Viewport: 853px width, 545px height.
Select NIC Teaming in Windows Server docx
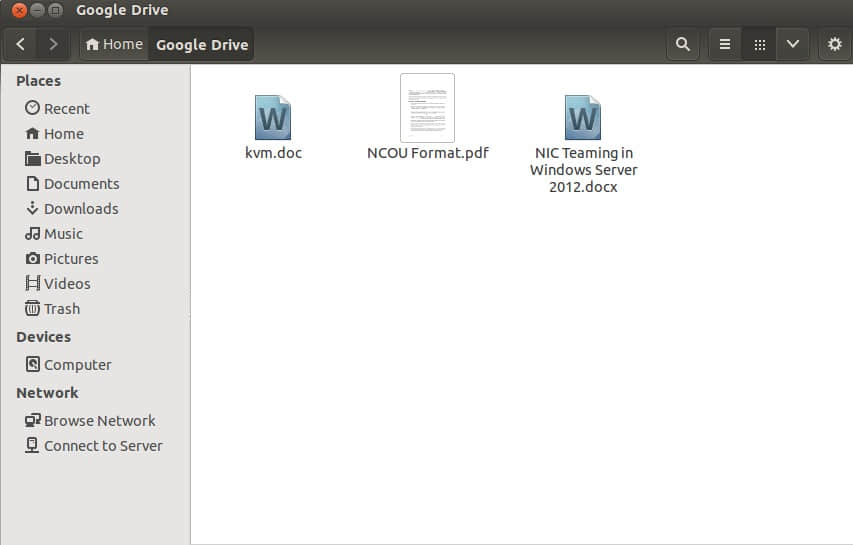coord(583,117)
